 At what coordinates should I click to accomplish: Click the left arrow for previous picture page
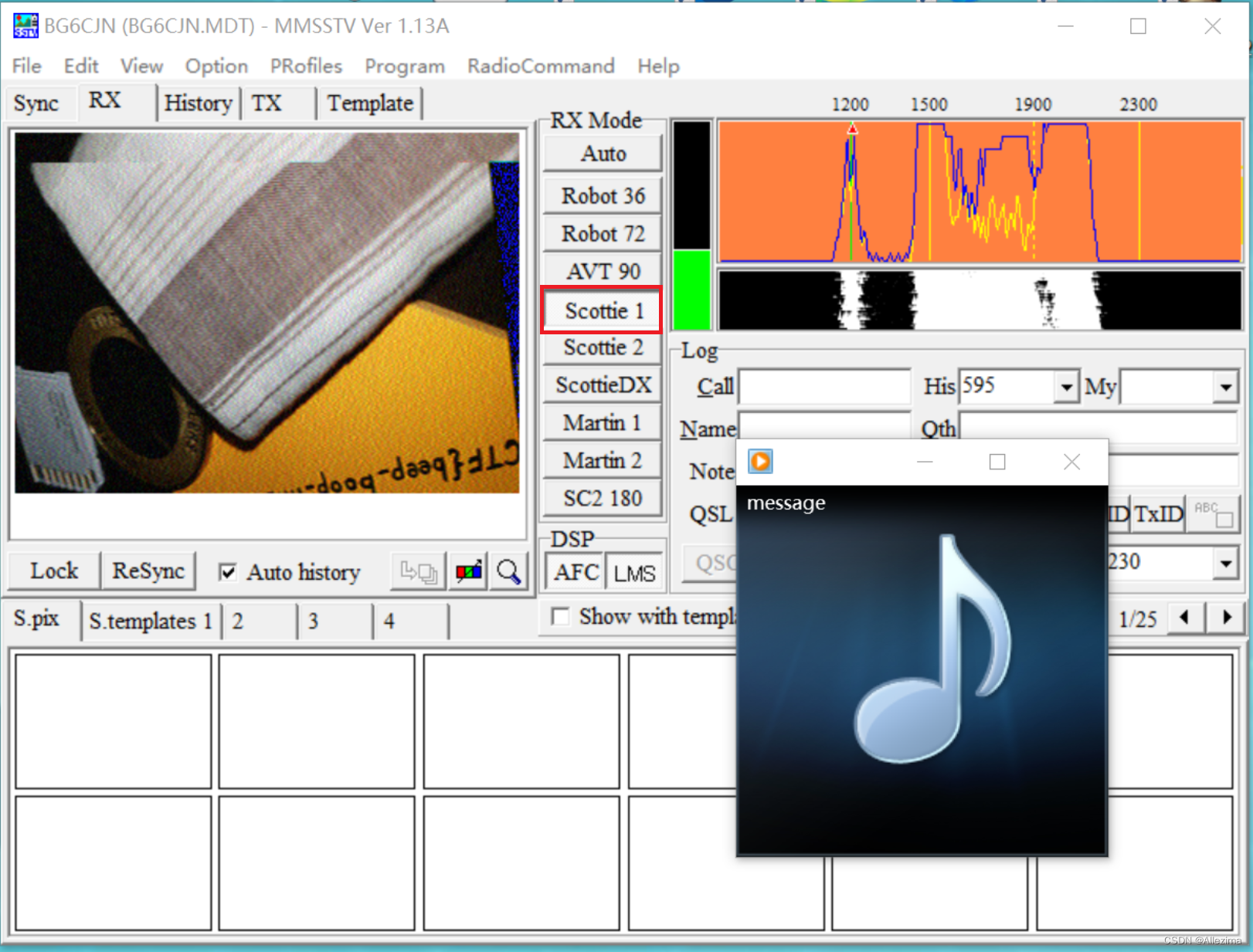1185,618
